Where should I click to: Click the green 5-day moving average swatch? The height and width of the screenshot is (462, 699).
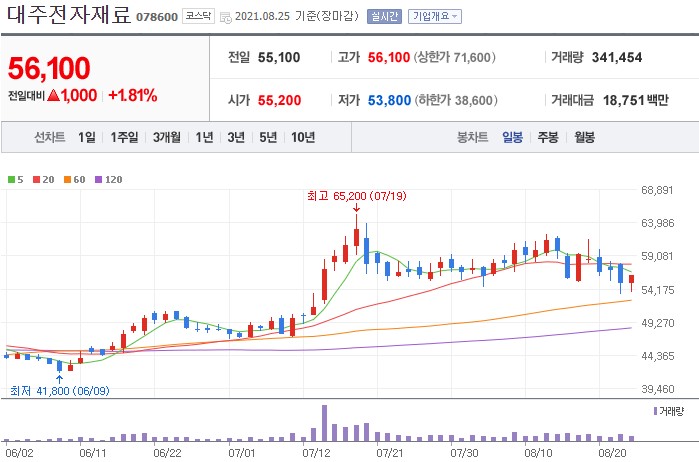(12, 179)
